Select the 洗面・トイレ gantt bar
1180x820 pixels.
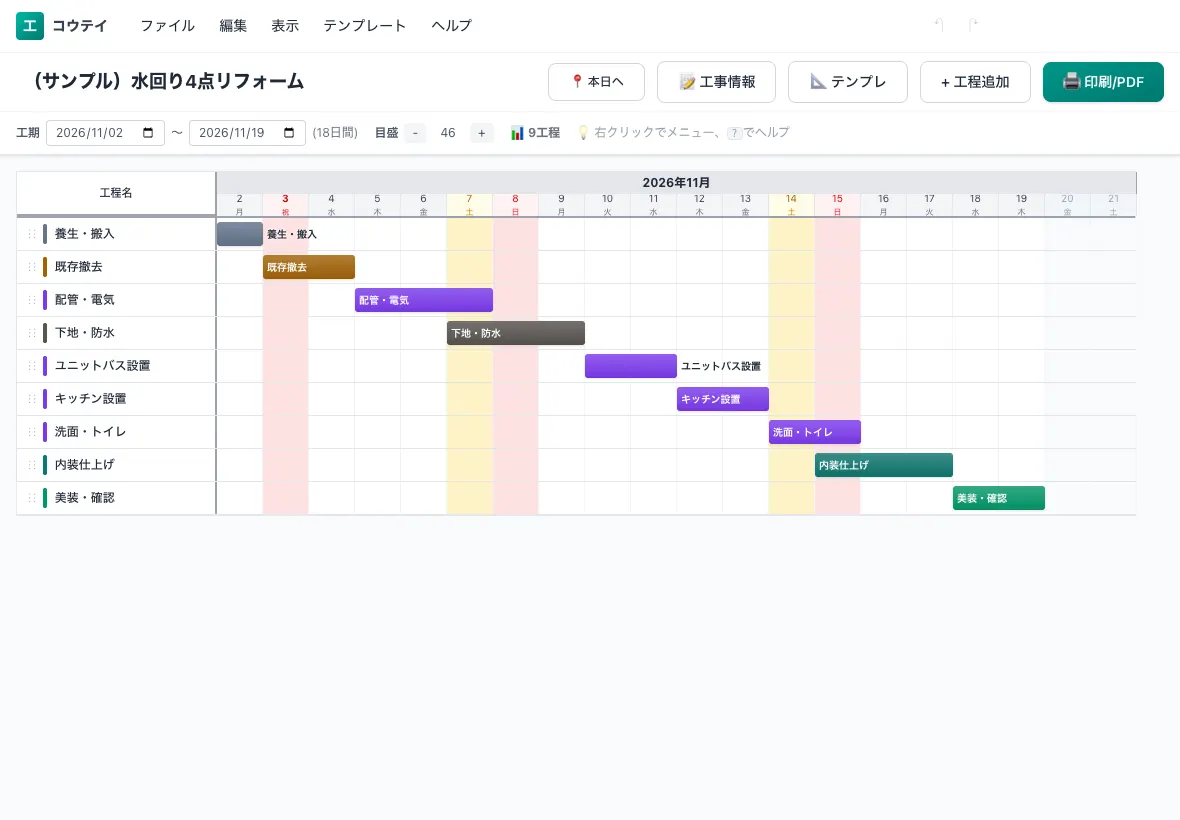[814, 433]
